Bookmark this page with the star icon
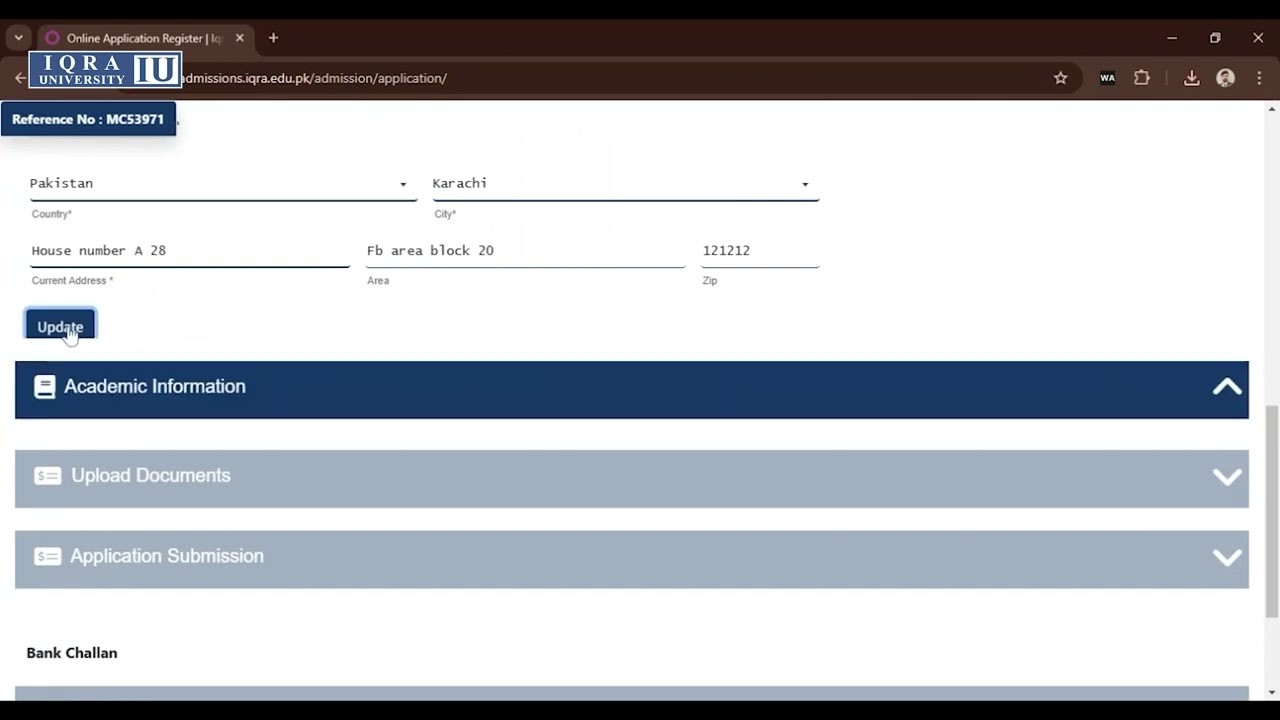This screenshot has height=720, width=1280. point(1060,78)
